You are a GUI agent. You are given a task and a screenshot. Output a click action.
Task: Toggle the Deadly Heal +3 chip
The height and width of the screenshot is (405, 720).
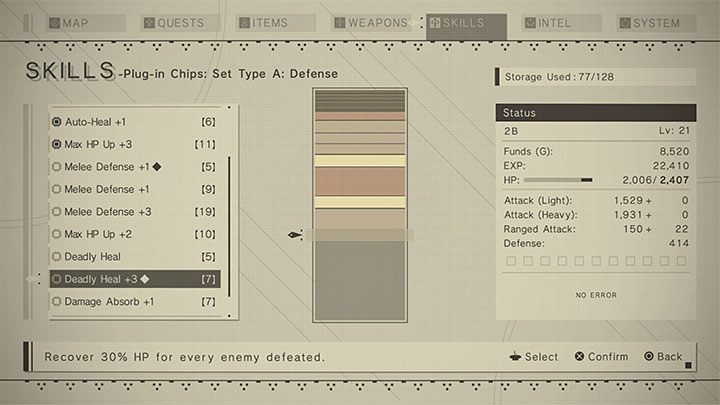[56, 279]
